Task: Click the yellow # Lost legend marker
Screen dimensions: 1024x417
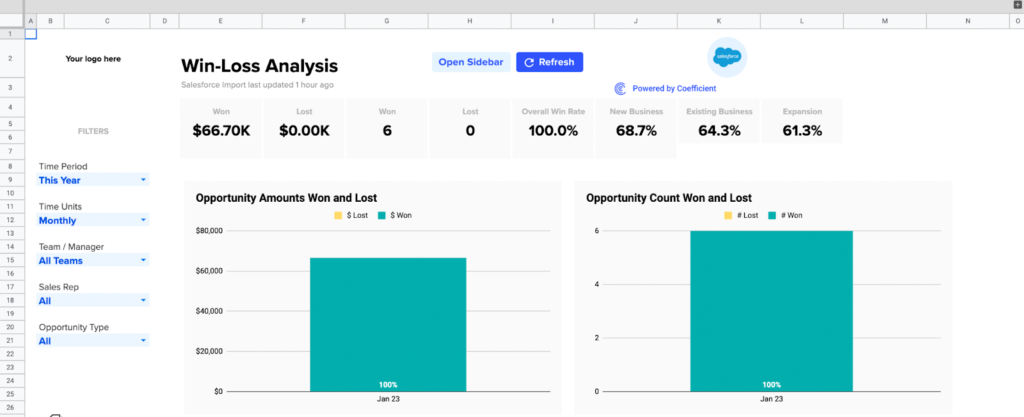Action: (x=727, y=215)
